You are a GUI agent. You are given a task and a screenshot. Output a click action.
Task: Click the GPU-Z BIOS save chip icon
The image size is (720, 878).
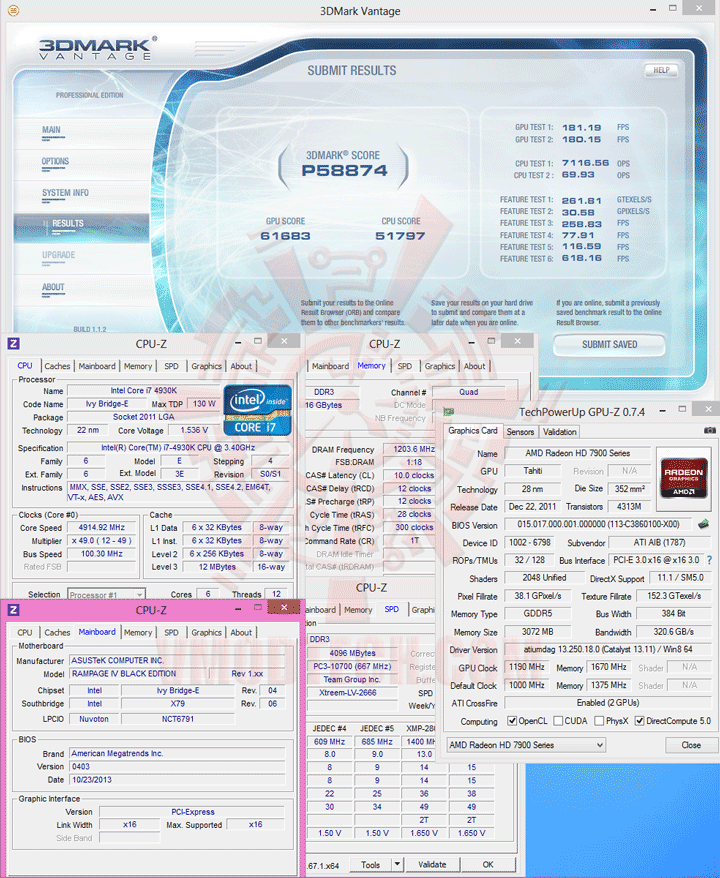click(x=704, y=525)
